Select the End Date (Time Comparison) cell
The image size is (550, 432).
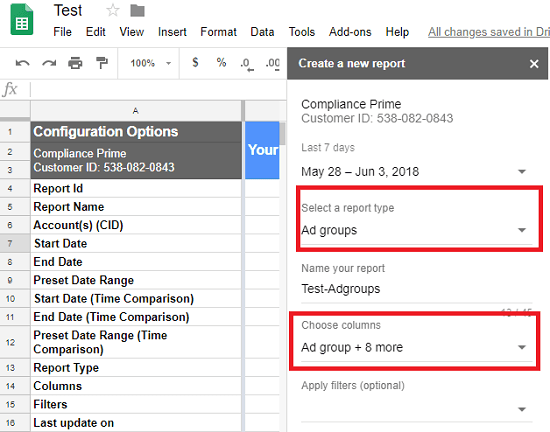(136, 317)
